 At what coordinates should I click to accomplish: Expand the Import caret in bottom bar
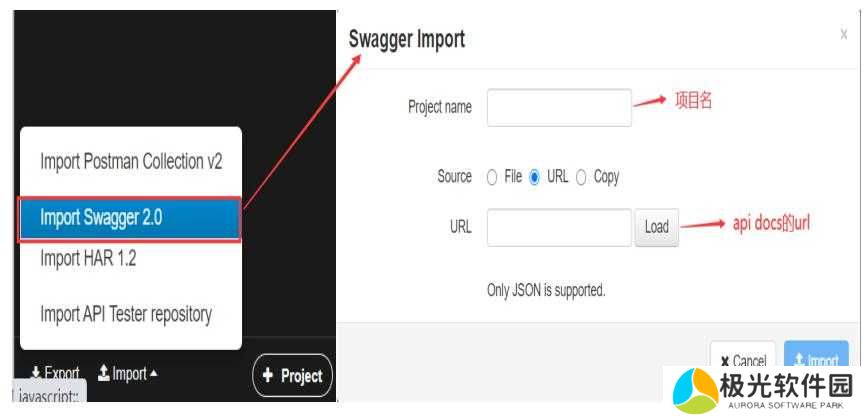(x=154, y=374)
